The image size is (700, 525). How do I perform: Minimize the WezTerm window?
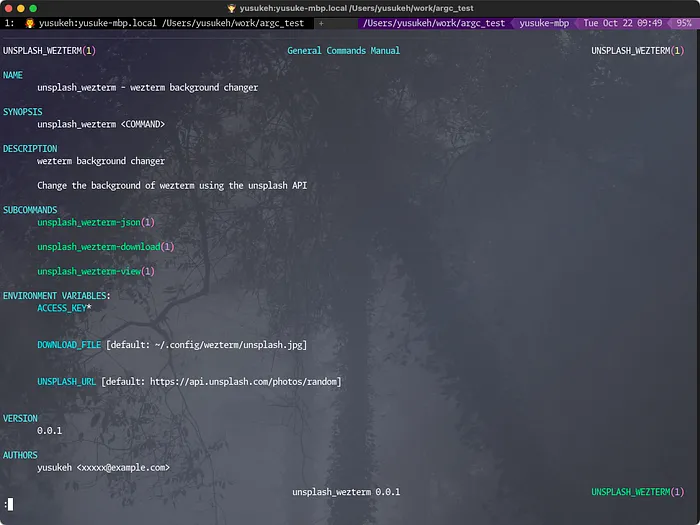21,8
